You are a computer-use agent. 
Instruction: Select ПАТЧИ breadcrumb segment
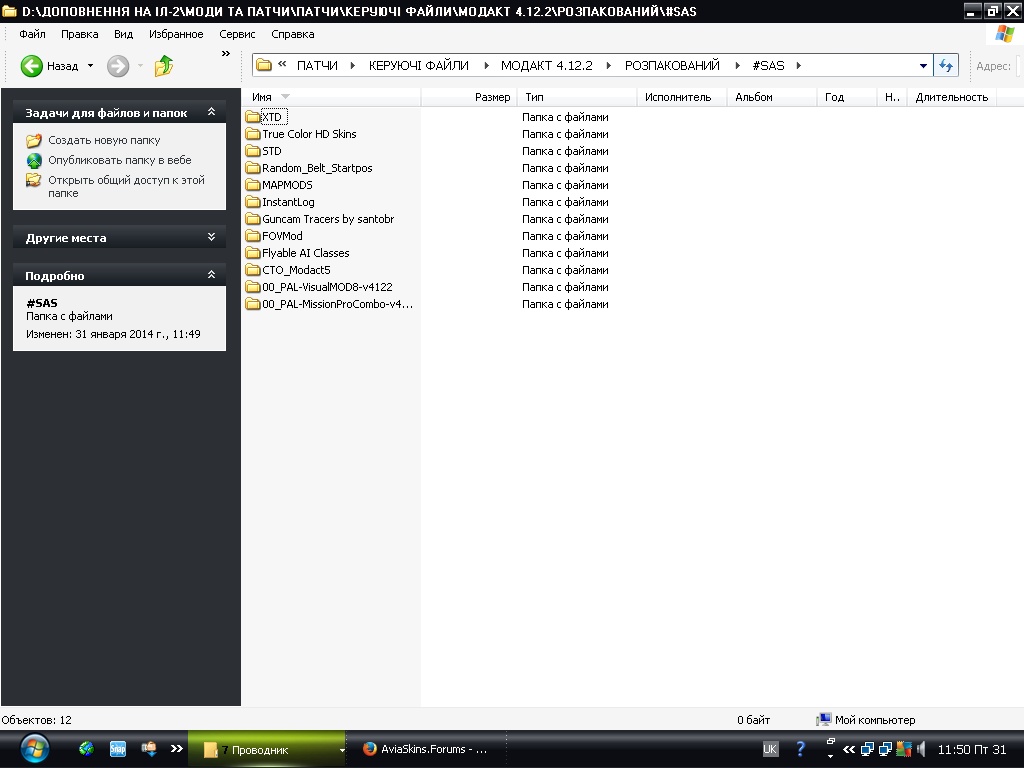point(317,65)
